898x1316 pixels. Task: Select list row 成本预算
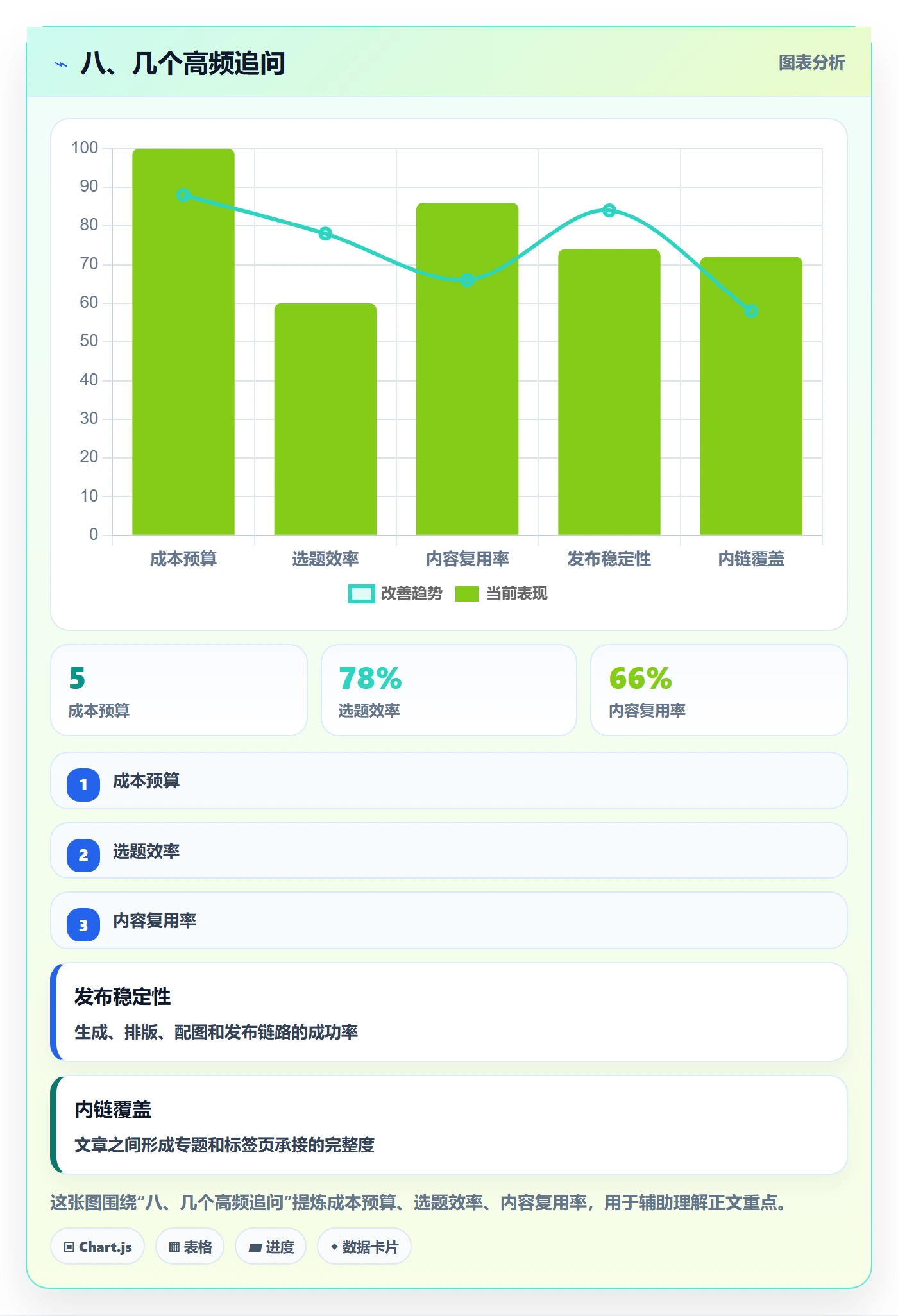pos(449,780)
